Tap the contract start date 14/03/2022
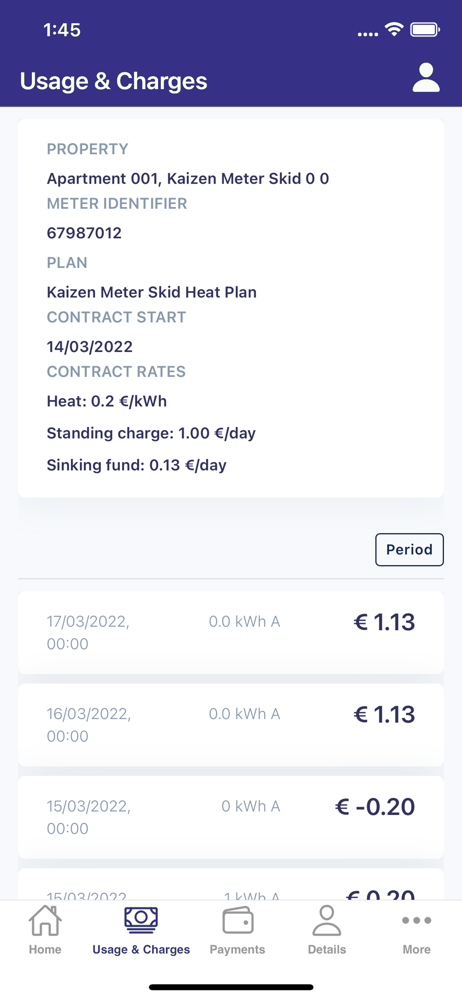The width and height of the screenshot is (462, 1000). point(90,347)
